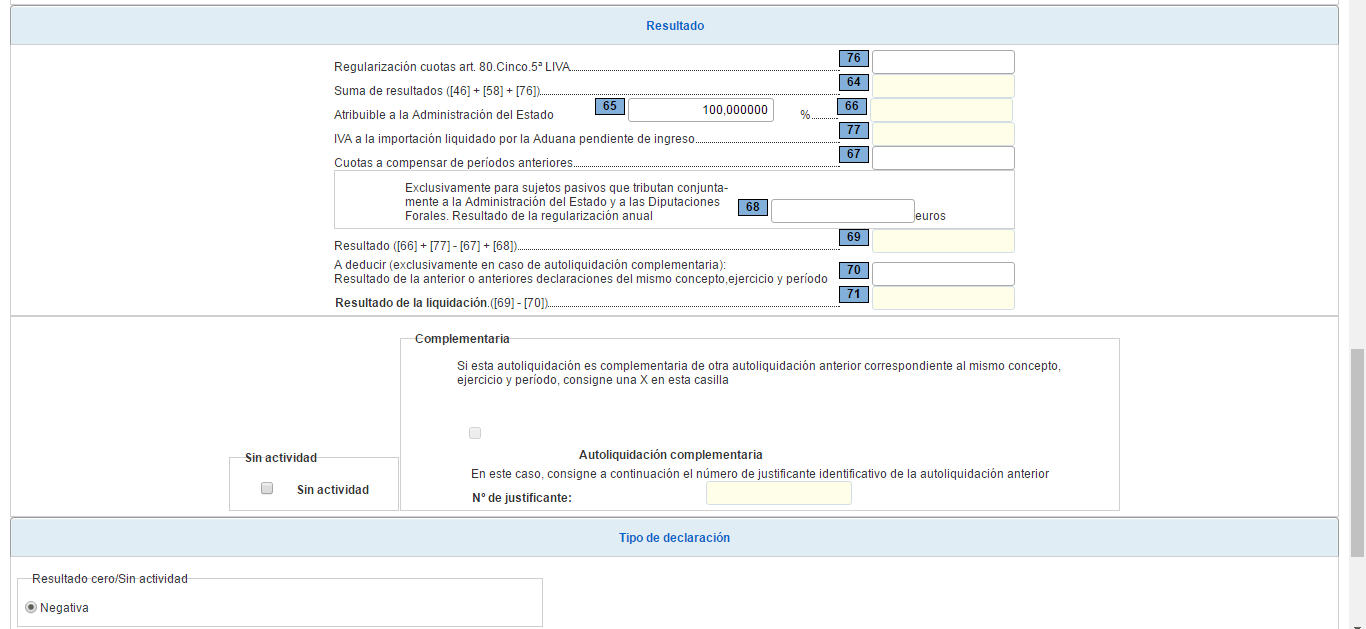The width and height of the screenshot is (1366, 629).
Task: Click the Resultado field for box 69
Action: [942, 241]
